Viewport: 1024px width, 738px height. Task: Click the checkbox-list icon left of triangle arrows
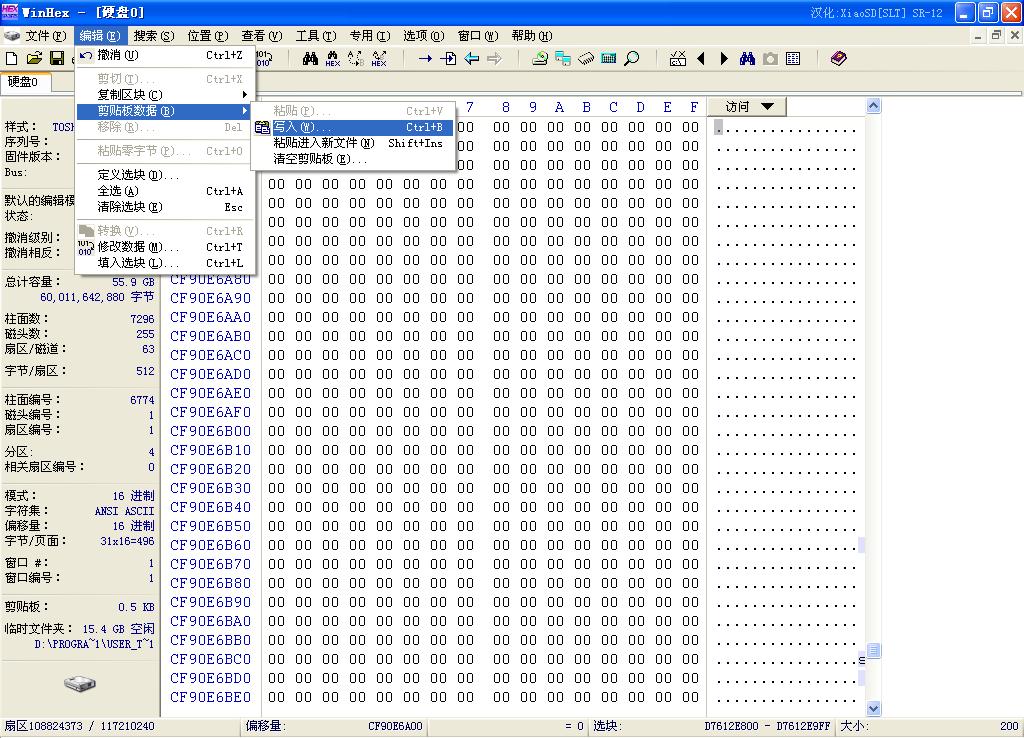point(678,59)
